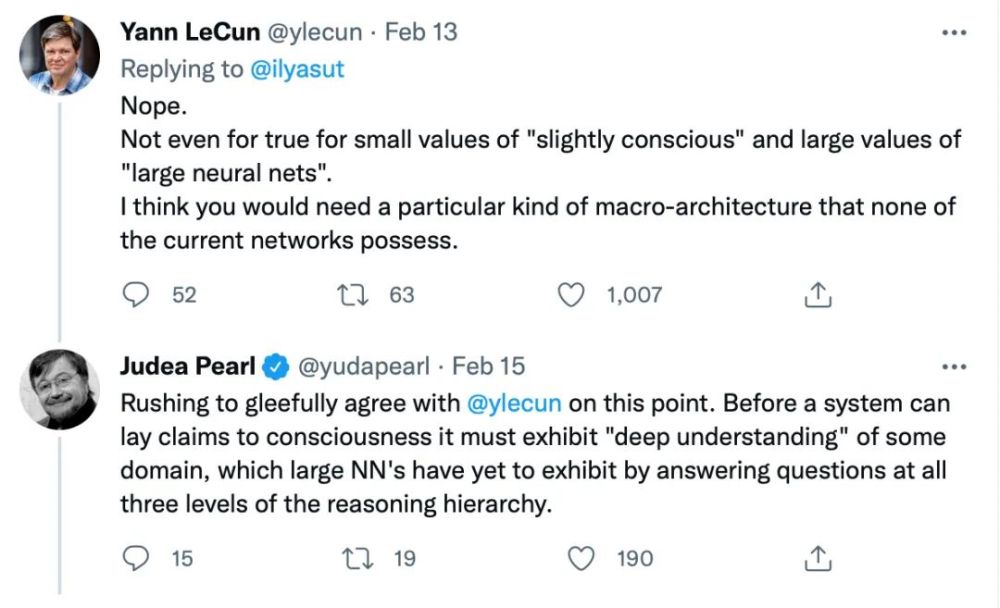Like Yann LeCun's tweet
Screen dimensions: 1000x608
point(571,295)
